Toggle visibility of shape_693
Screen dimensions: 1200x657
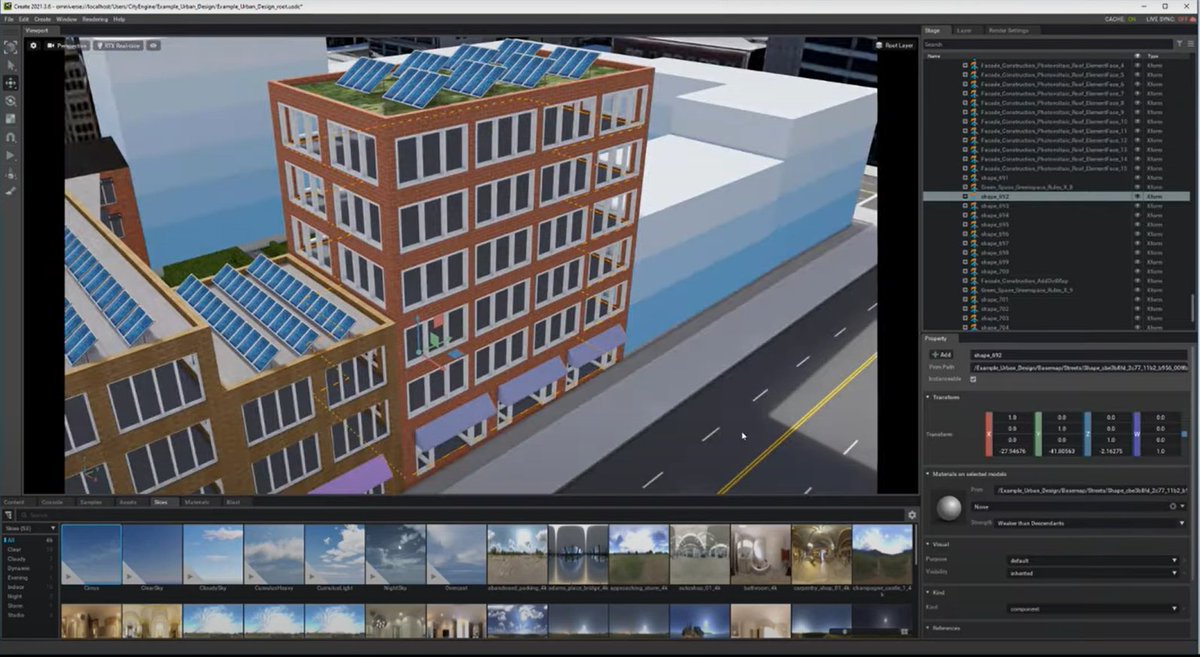coord(1137,206)
